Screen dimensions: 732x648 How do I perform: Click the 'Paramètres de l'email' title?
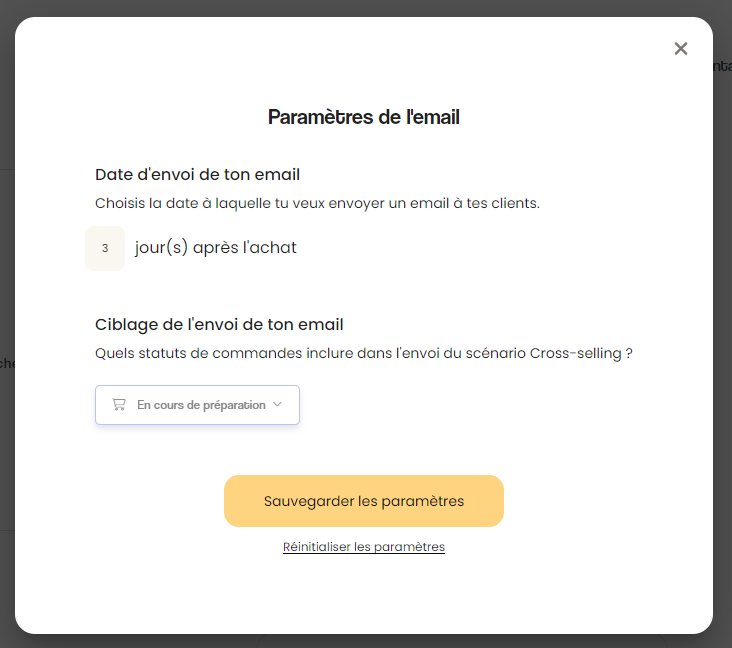(364, 117)
